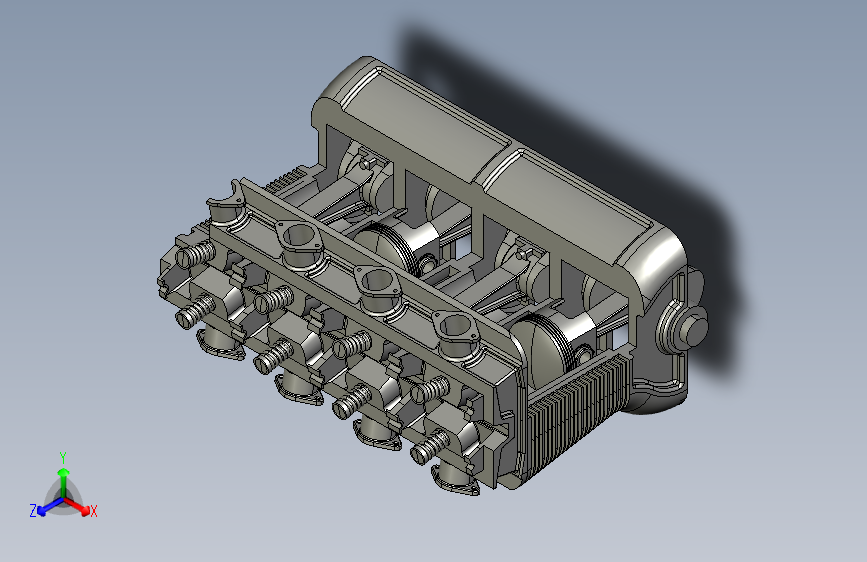Click the blue Z axis arrow of the triad
This screenshot has height=562, width=867.
(x=51, y=506)
